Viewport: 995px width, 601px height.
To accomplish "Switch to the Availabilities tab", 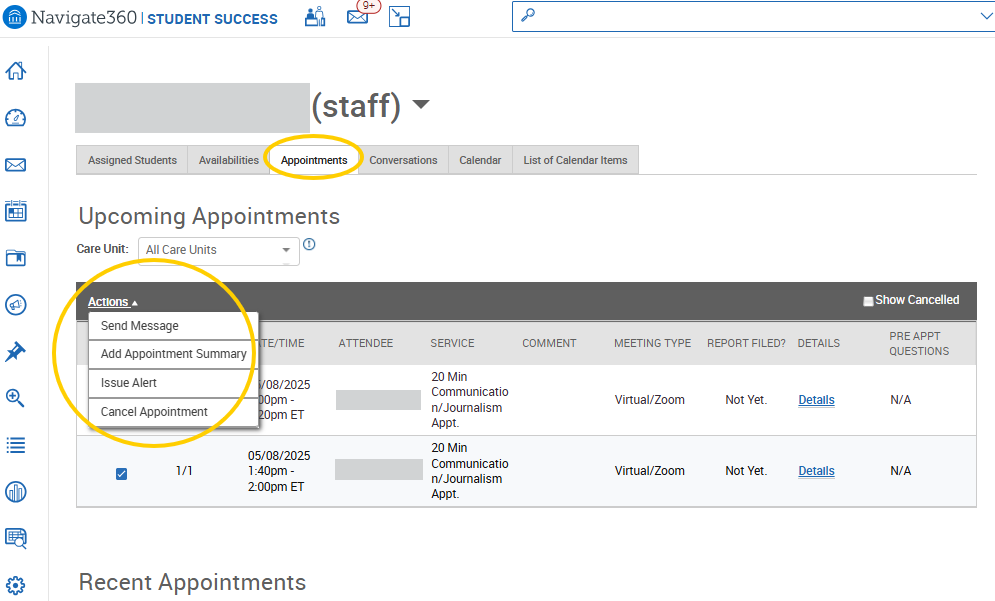I will [228, 160].
